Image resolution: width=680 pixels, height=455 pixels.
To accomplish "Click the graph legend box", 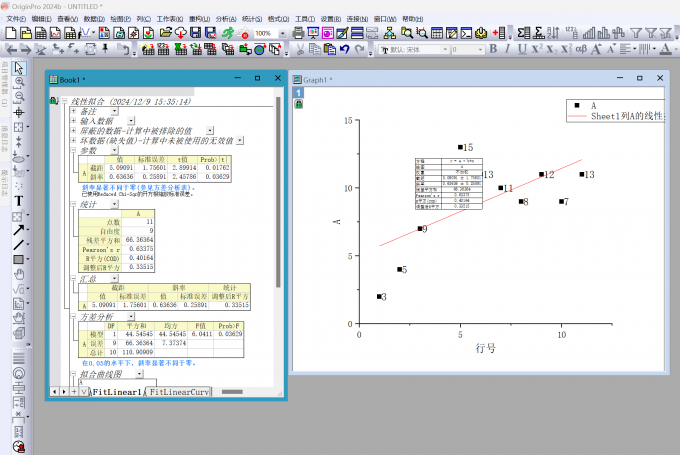I will pyautogui.click(x=615, y=111).
